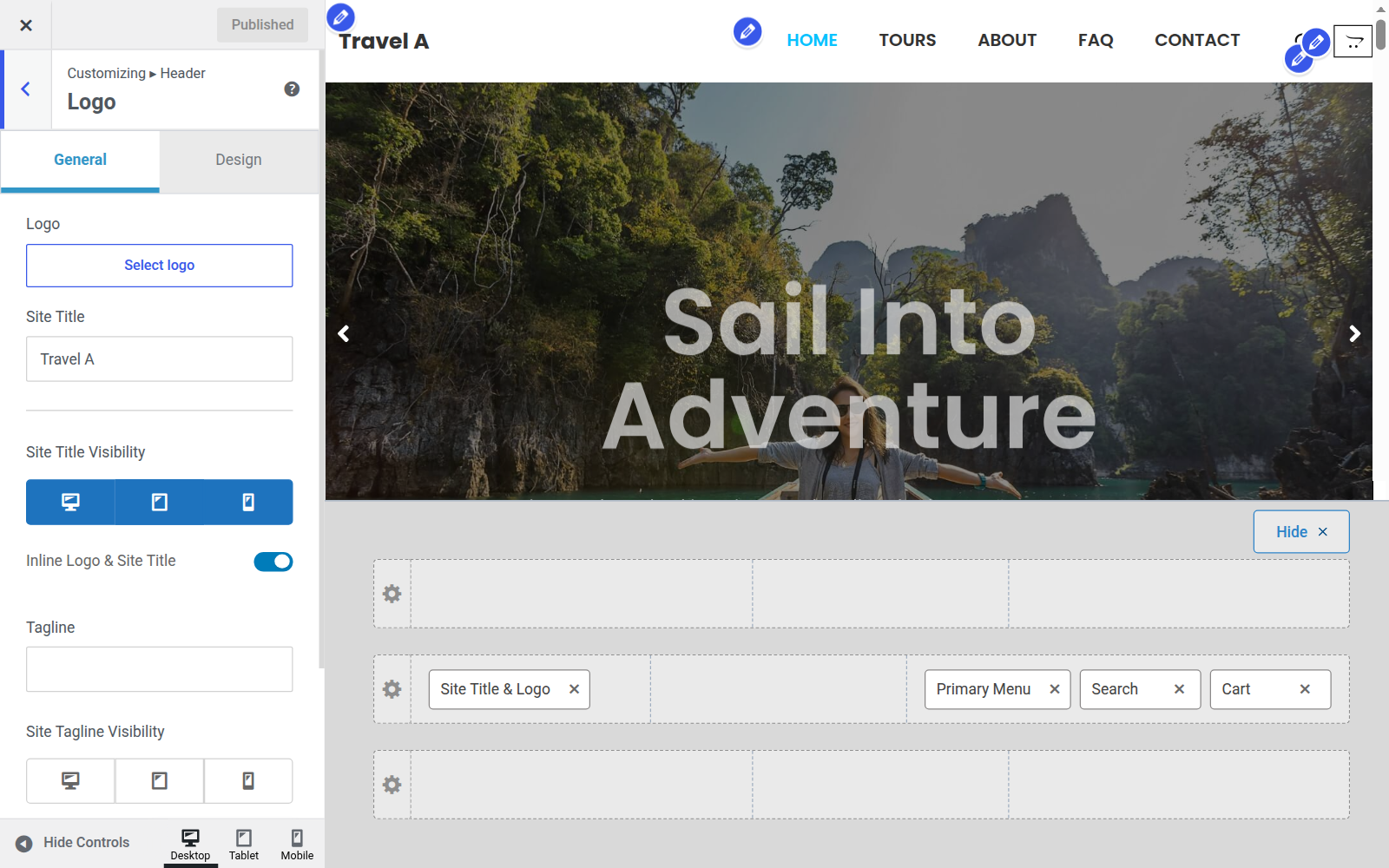
Task: Close the Customizer with the X icon
Action: click(x=26, y=25)
